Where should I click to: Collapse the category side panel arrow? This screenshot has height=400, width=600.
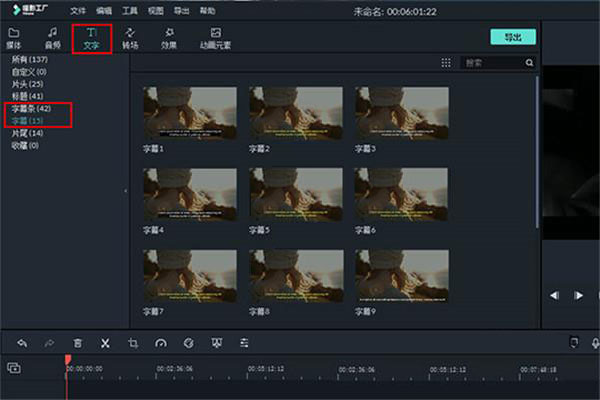(x=126, y=191)
